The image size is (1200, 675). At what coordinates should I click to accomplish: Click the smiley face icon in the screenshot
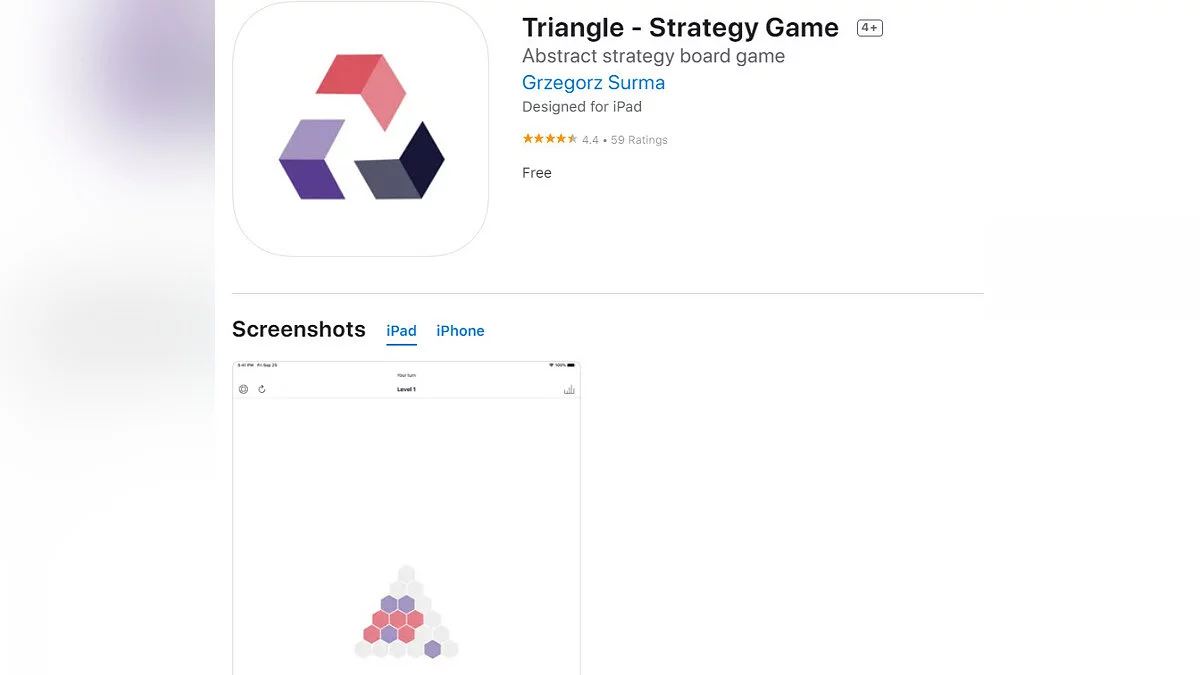point(243,389)
